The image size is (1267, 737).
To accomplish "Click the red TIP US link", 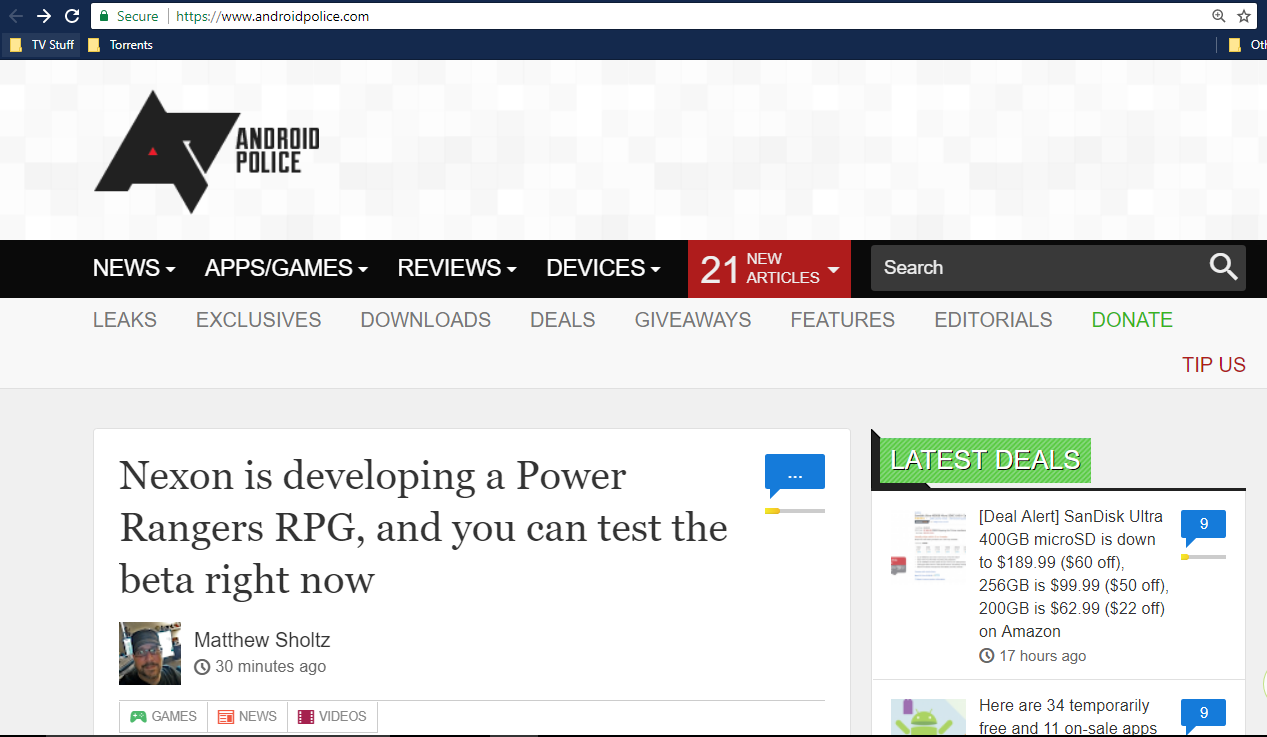I will coord(1214,365).
